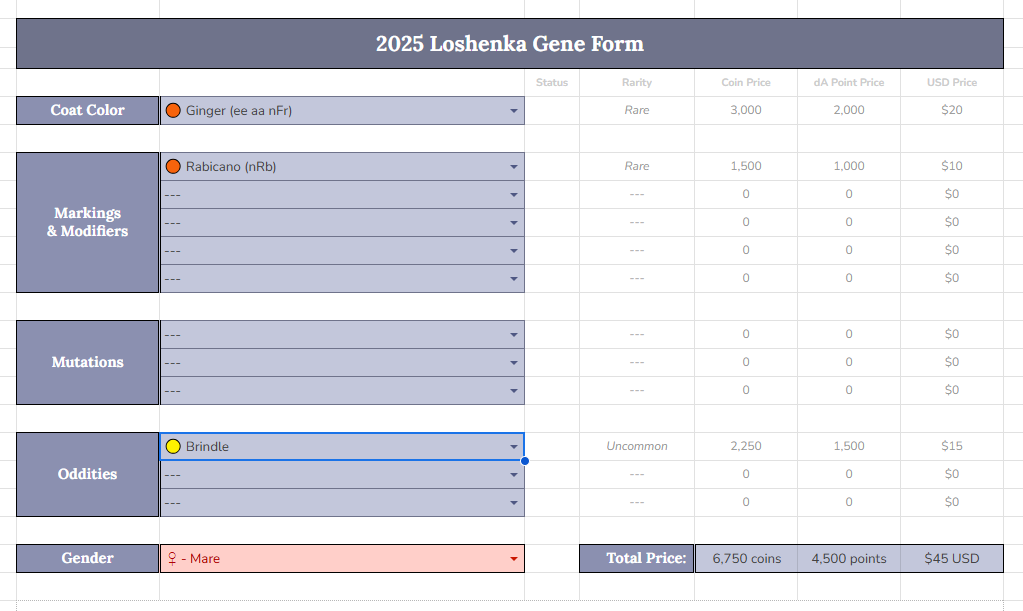Select the 4,500 points total cell
The width and height of the screenshot is (1023, 611).
pos(849,559)
